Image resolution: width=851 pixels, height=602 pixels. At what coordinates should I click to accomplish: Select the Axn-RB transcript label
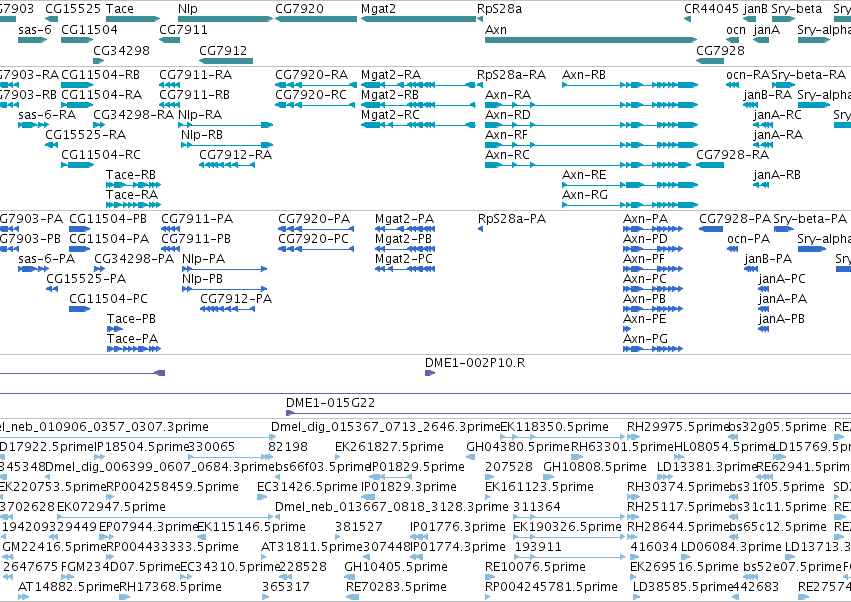[584, 75]
